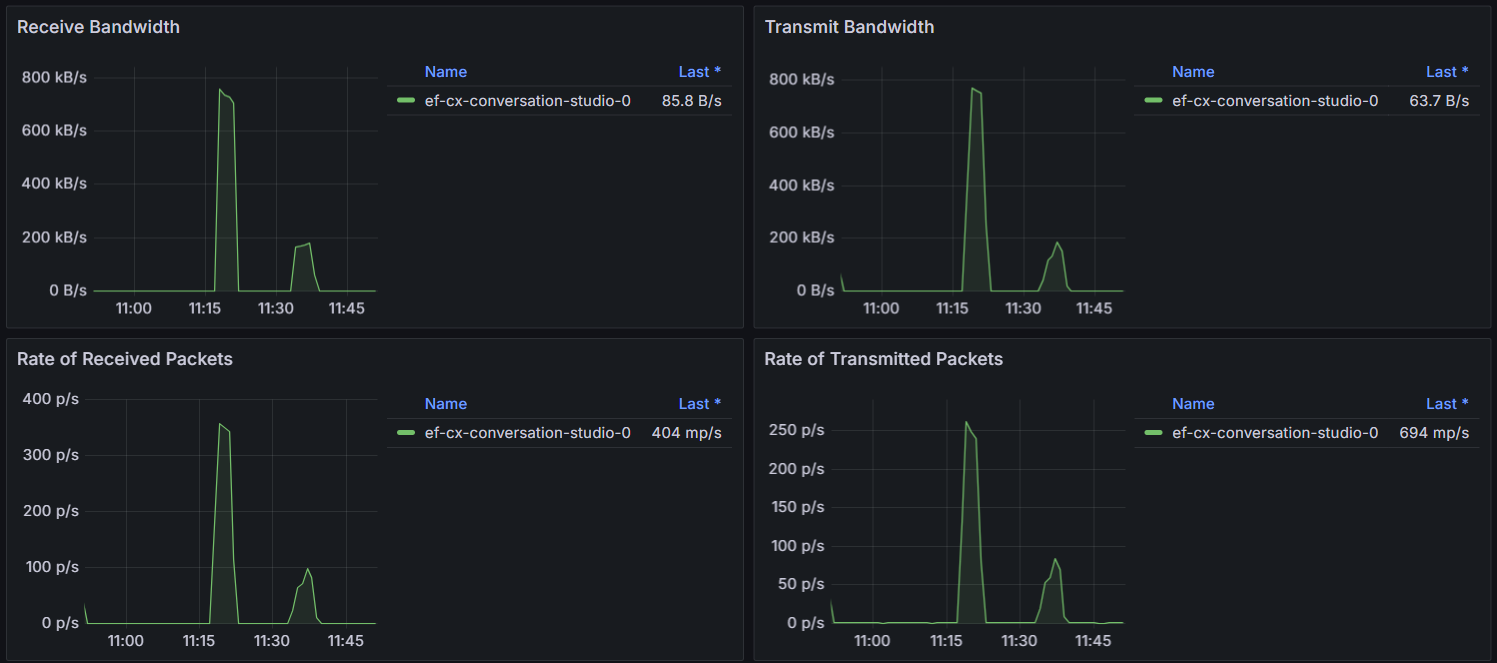This screenshot has width=1497, height=663.
Task: Click the green series color swatch in Transmit Bandwidth
Action: 1153,101
